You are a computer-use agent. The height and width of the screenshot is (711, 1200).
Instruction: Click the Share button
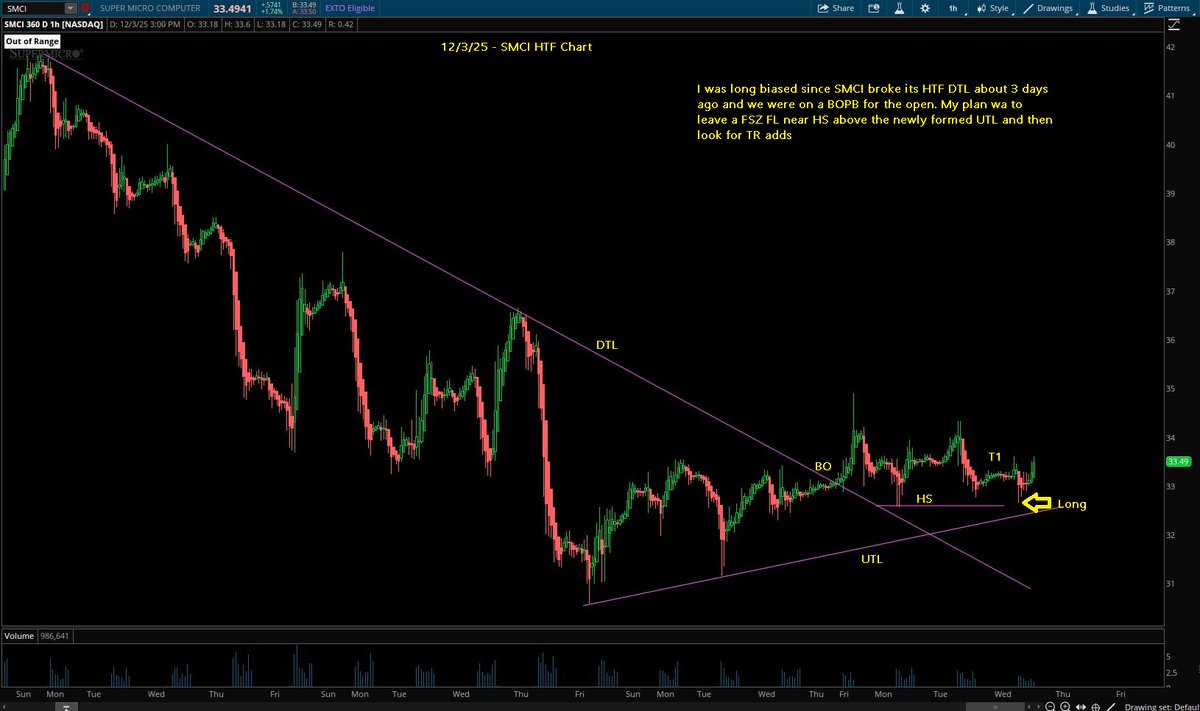point(836,8)
